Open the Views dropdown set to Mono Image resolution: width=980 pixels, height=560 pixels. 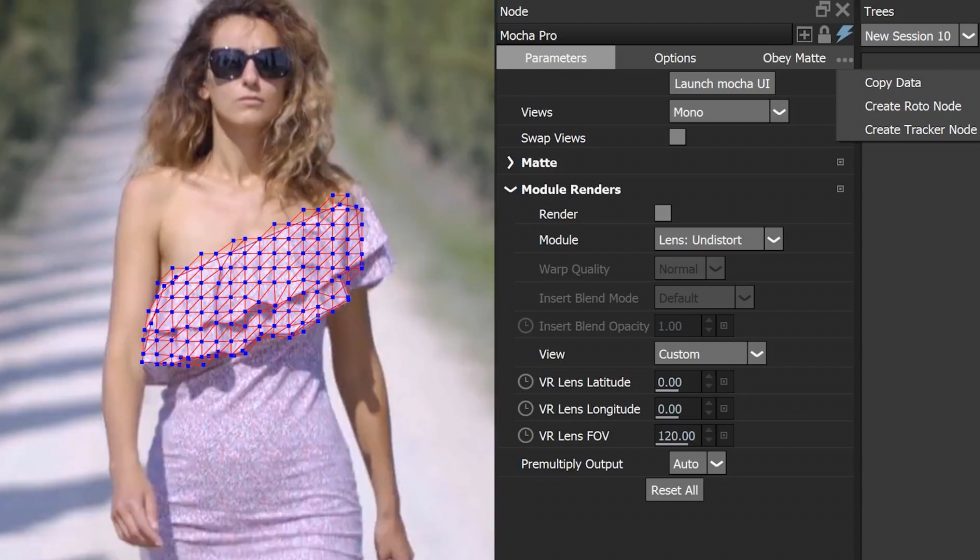coord(779,112)
